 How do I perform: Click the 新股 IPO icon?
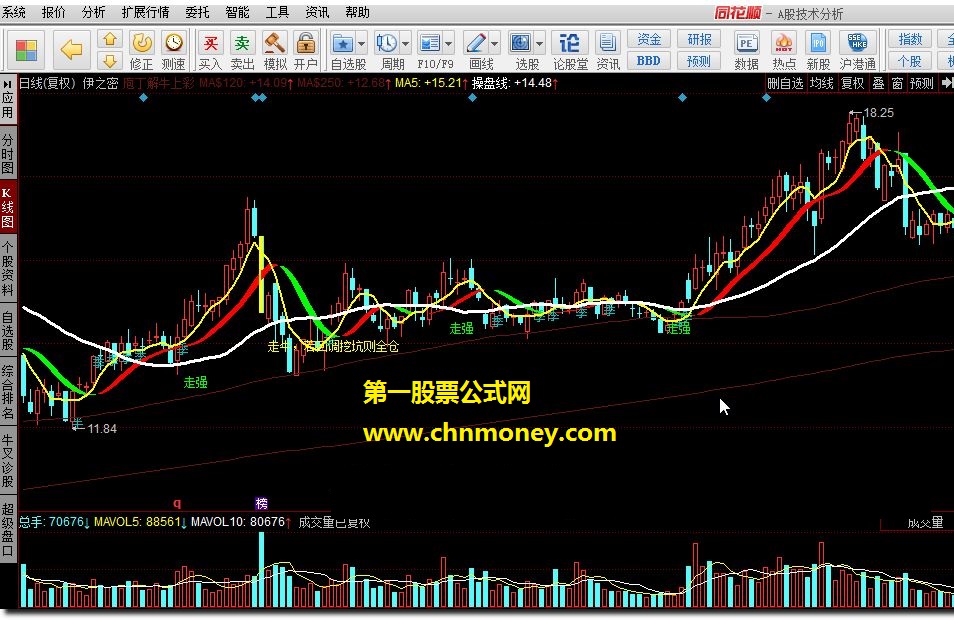pos(818,50)
